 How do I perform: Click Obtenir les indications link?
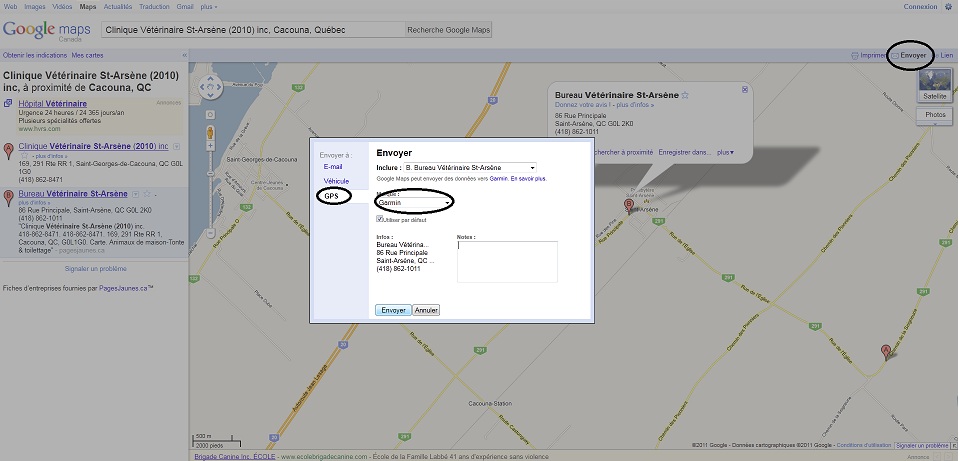tap(35, 55)
